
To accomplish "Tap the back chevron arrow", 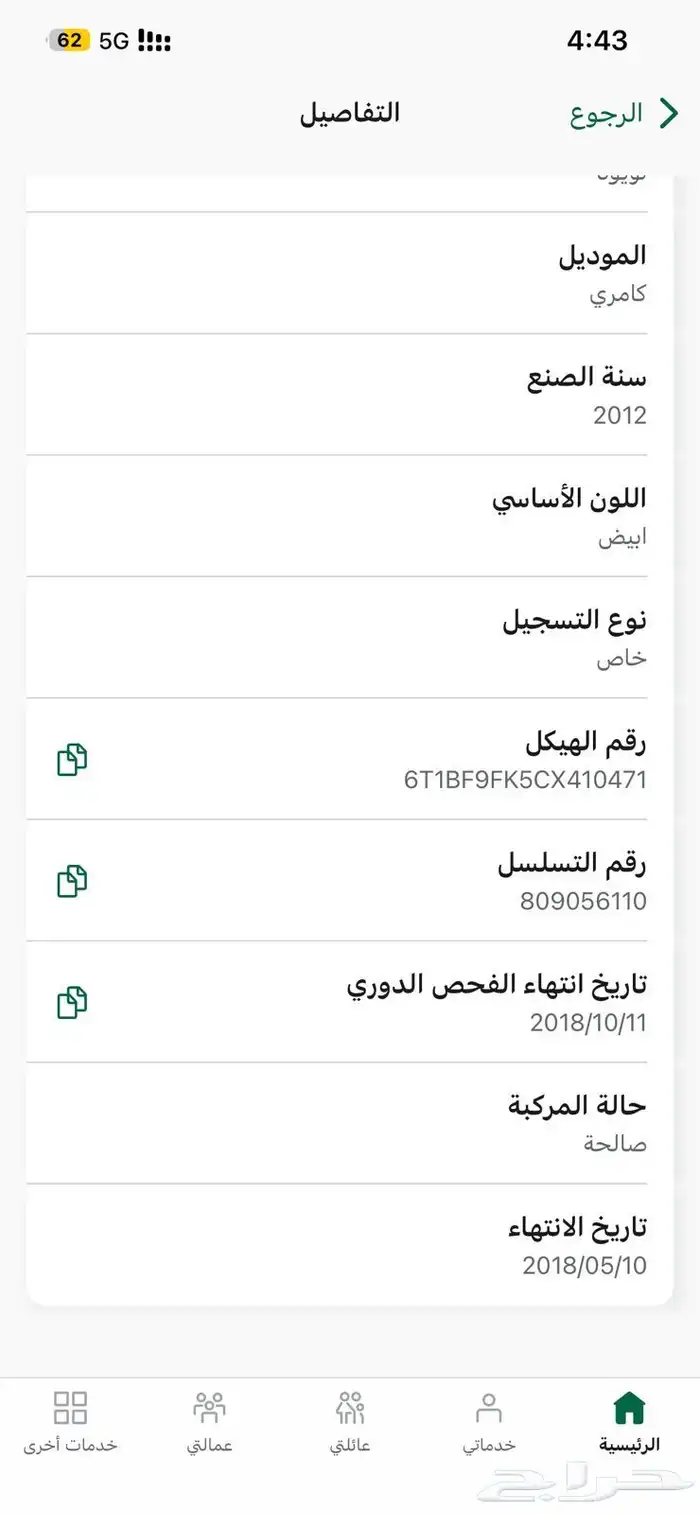I will 668,113.
